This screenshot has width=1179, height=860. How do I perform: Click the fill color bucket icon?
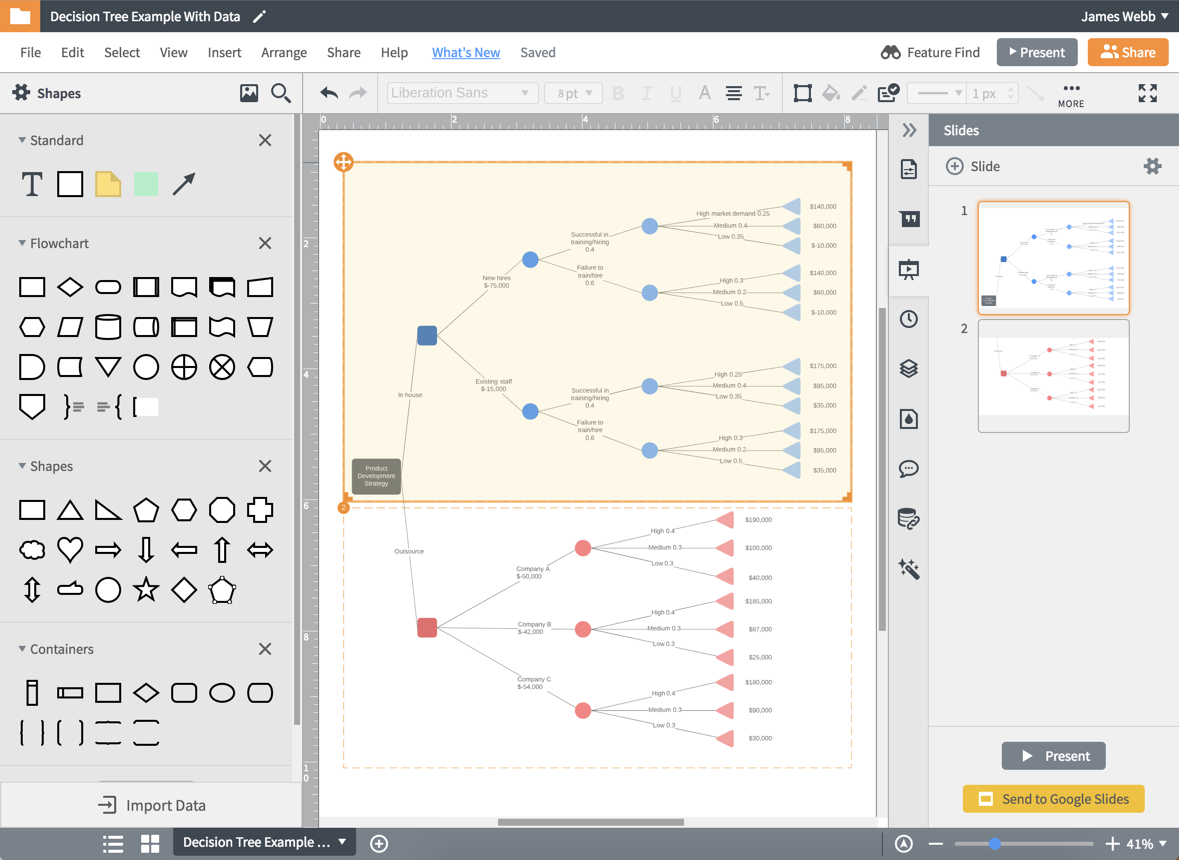[x=831, y=92]
